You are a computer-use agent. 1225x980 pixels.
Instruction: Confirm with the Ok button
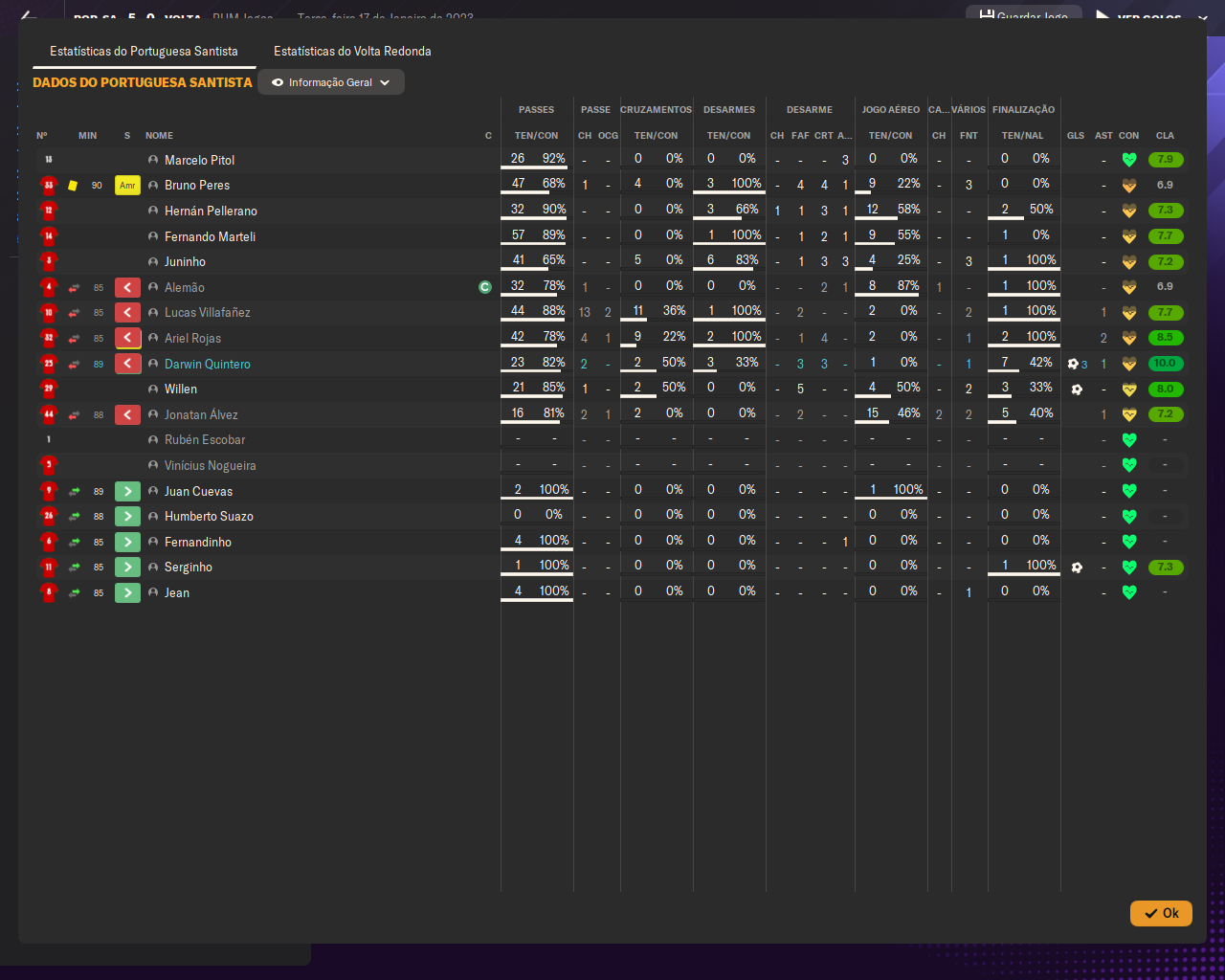point(1161,913)
